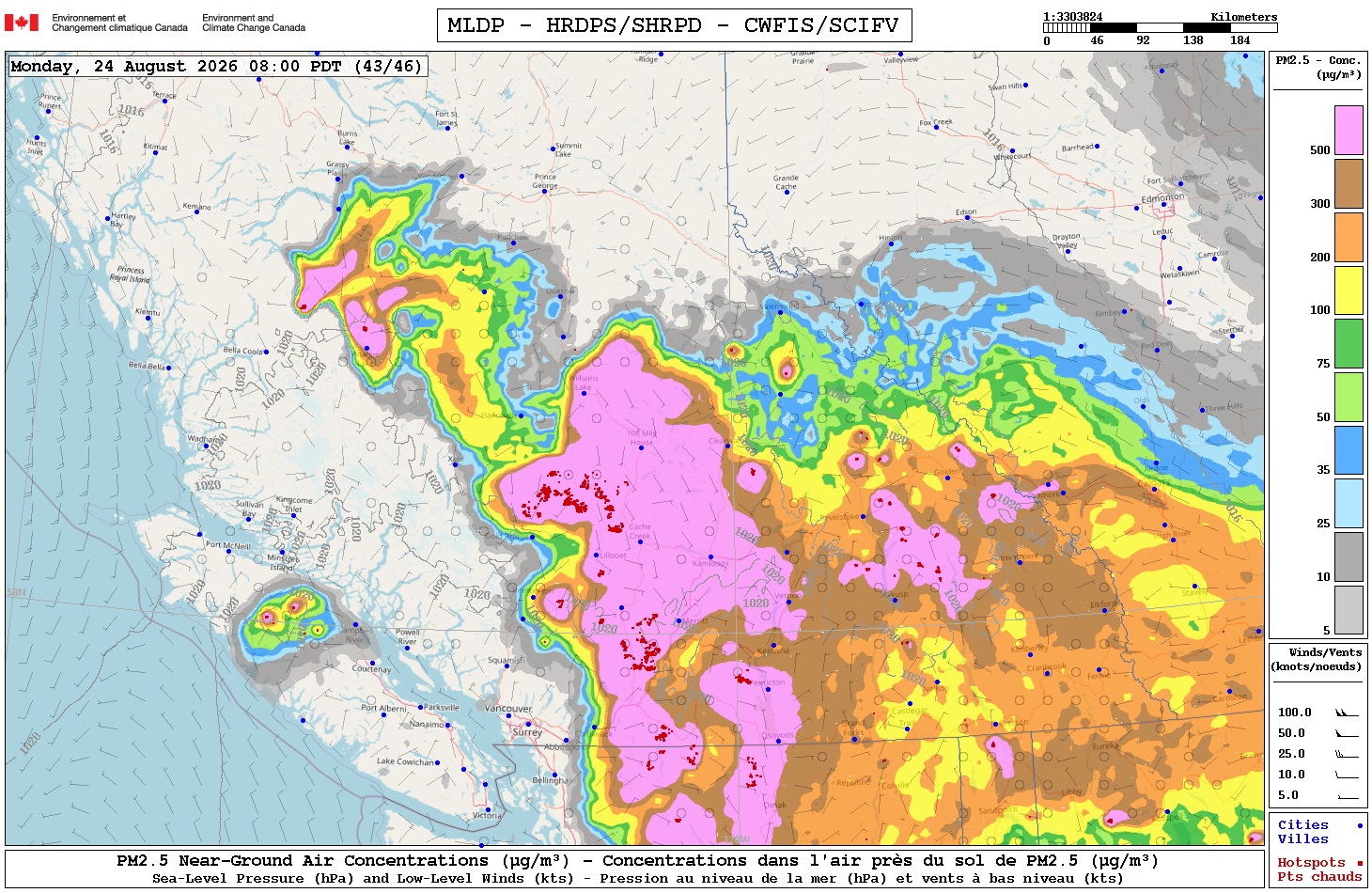This screenshot has width=1372, height=893.
Task: Click the Edson label
Action: tap(966, 212)
